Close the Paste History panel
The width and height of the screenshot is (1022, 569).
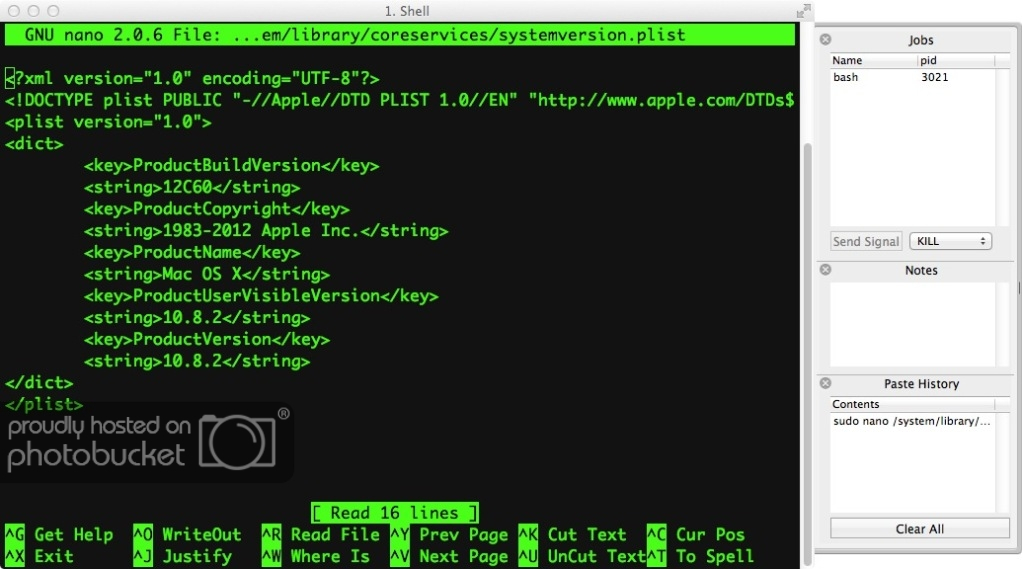(825, 383)
